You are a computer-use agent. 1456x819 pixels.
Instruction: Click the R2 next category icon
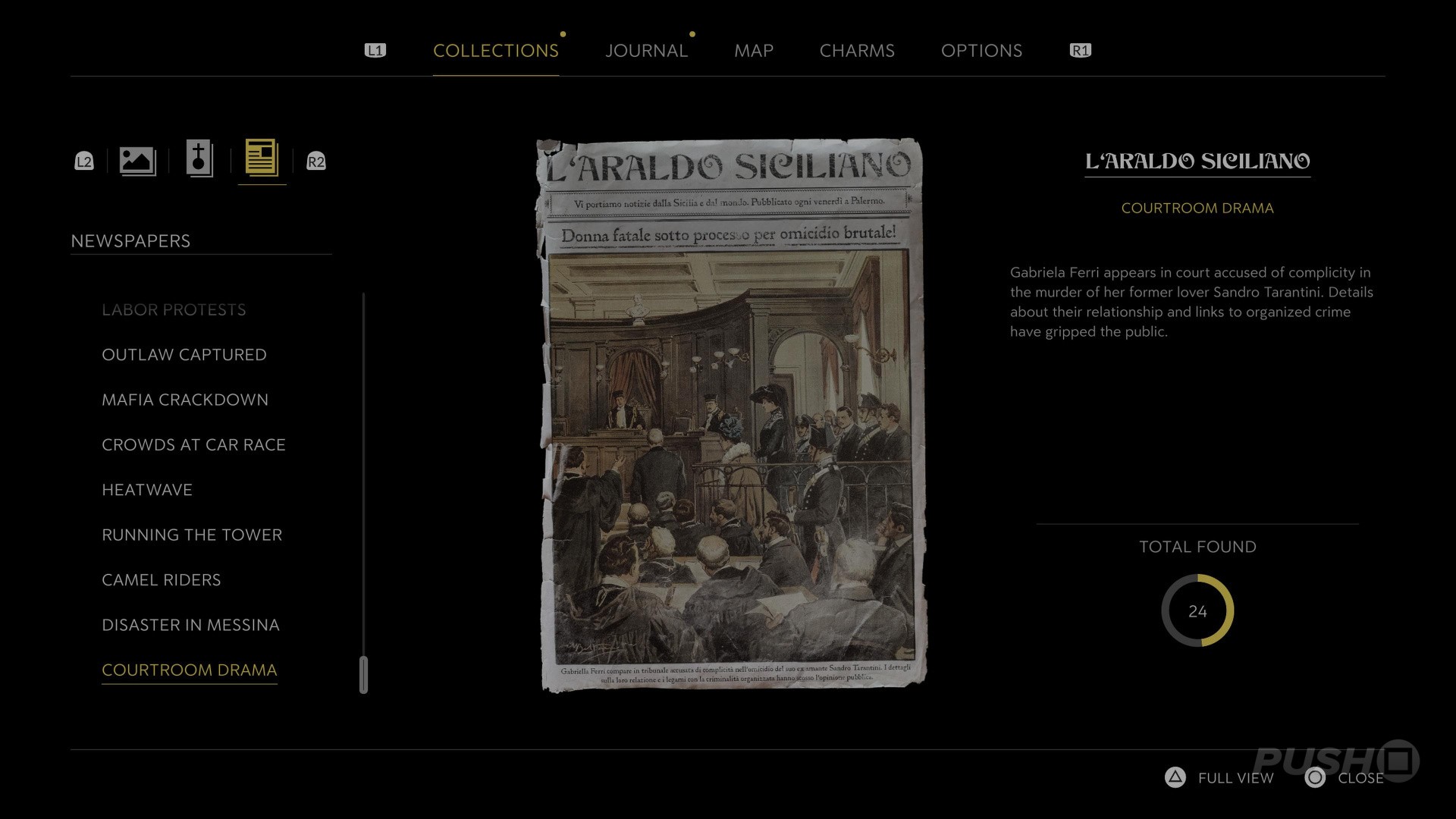[x=316, y=161]
